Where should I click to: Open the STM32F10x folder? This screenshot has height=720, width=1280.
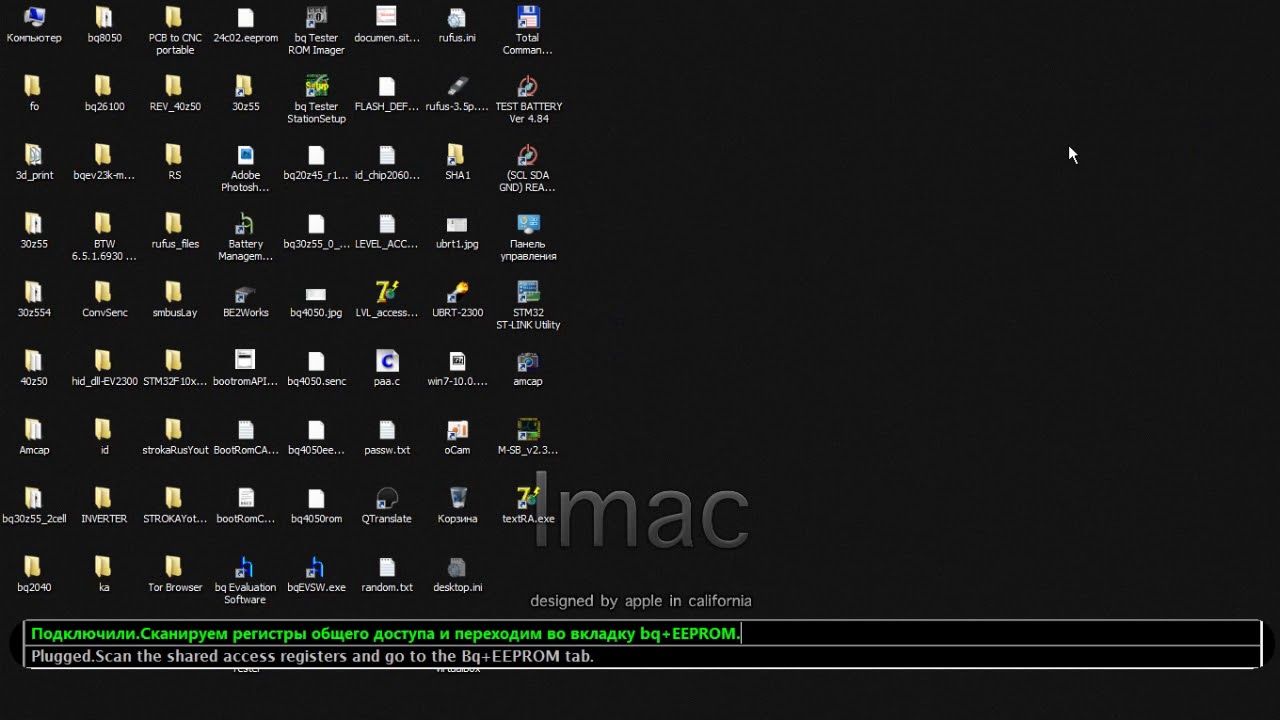coord(175,368)
